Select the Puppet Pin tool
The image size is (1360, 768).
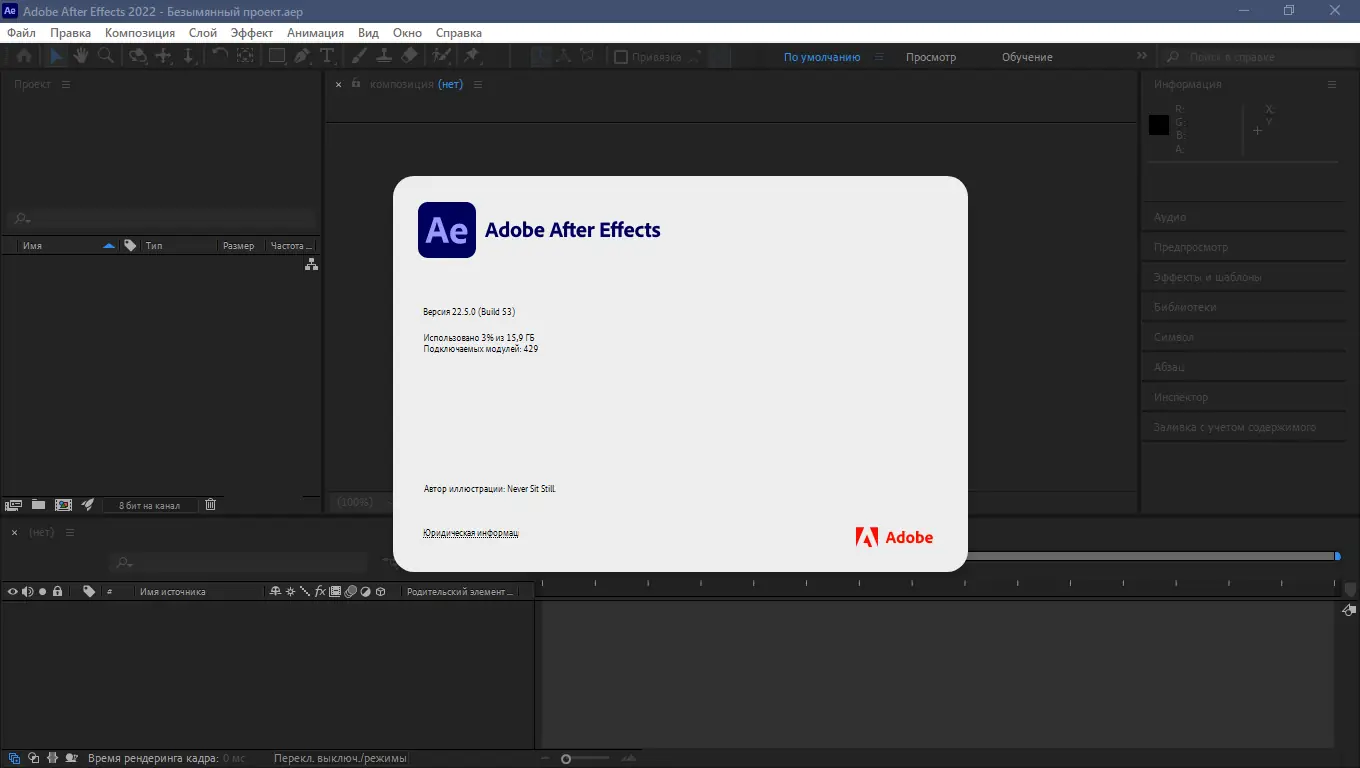click(472, 56)
